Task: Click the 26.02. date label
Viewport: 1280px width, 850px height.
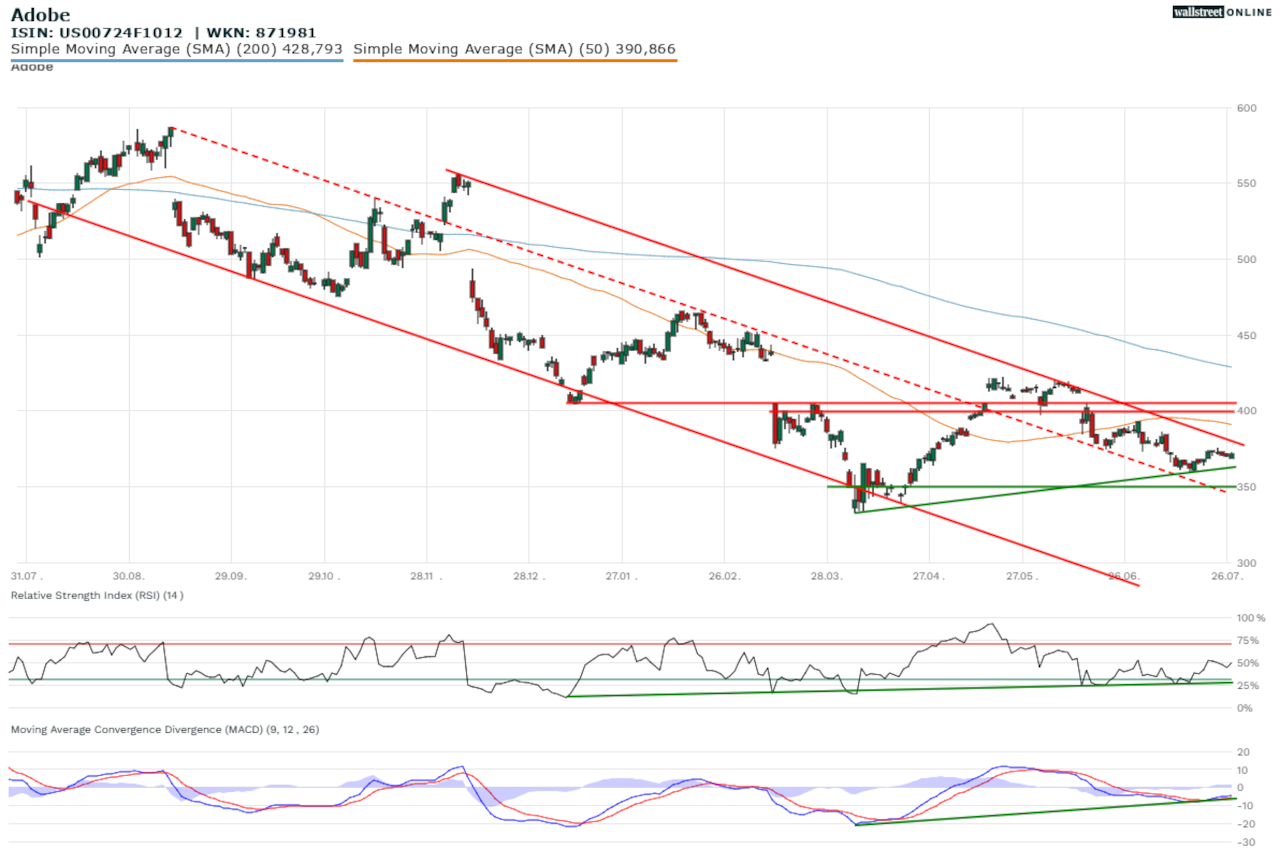Action: 723,577
